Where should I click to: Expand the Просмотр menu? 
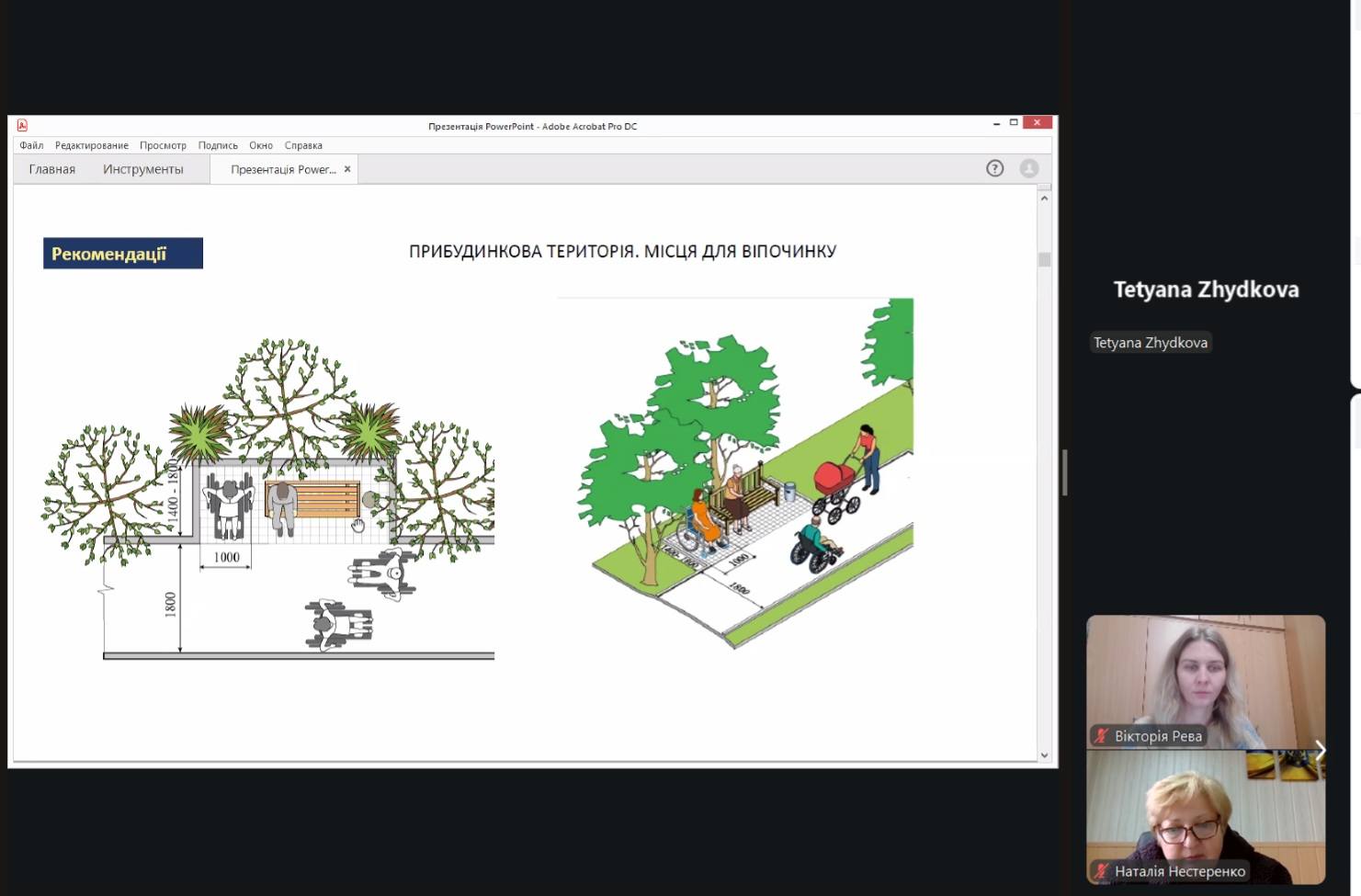[x=163, y=145]
